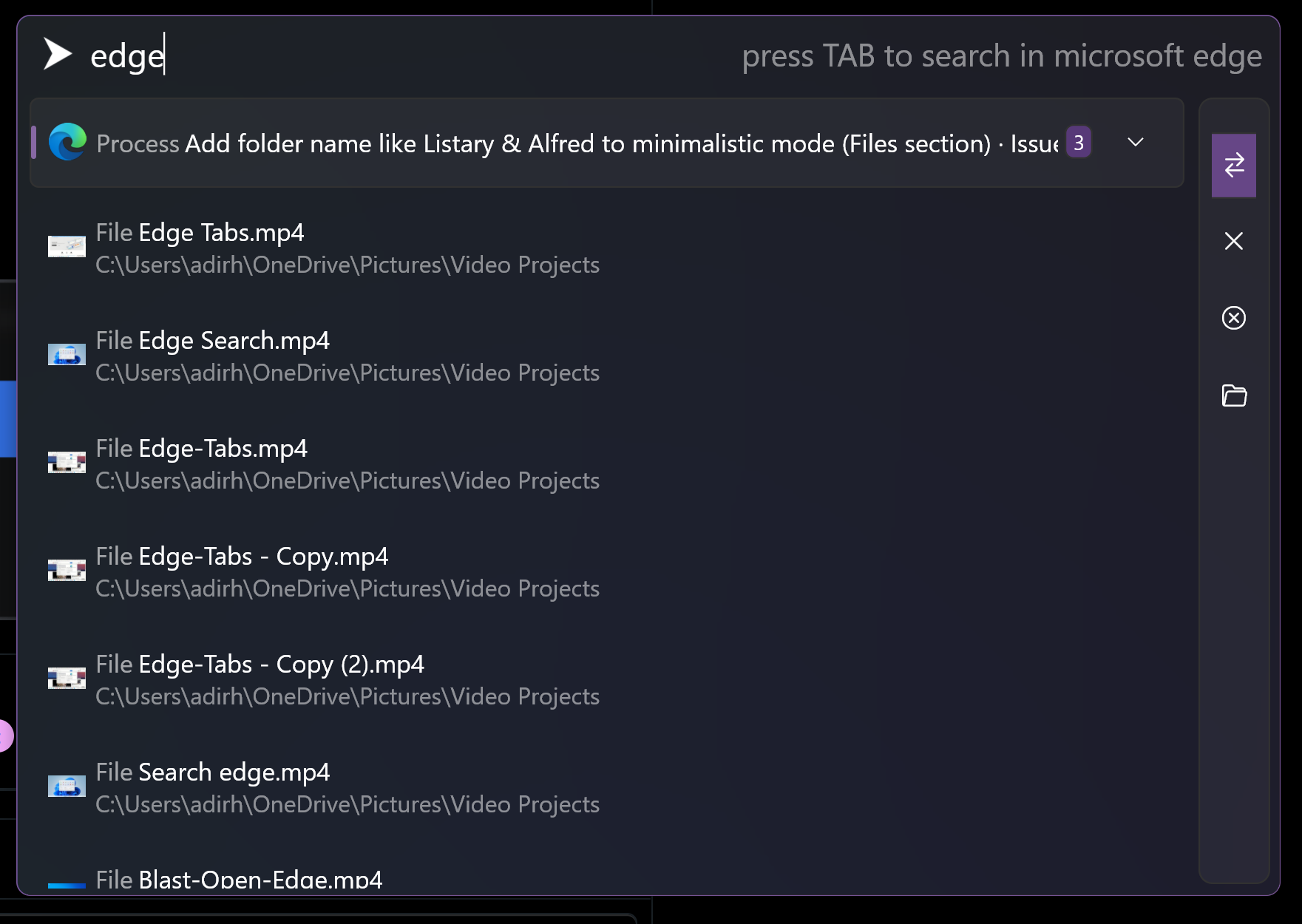Click the Edge Search.mp4 thumbnail icon

click(67, 353)
